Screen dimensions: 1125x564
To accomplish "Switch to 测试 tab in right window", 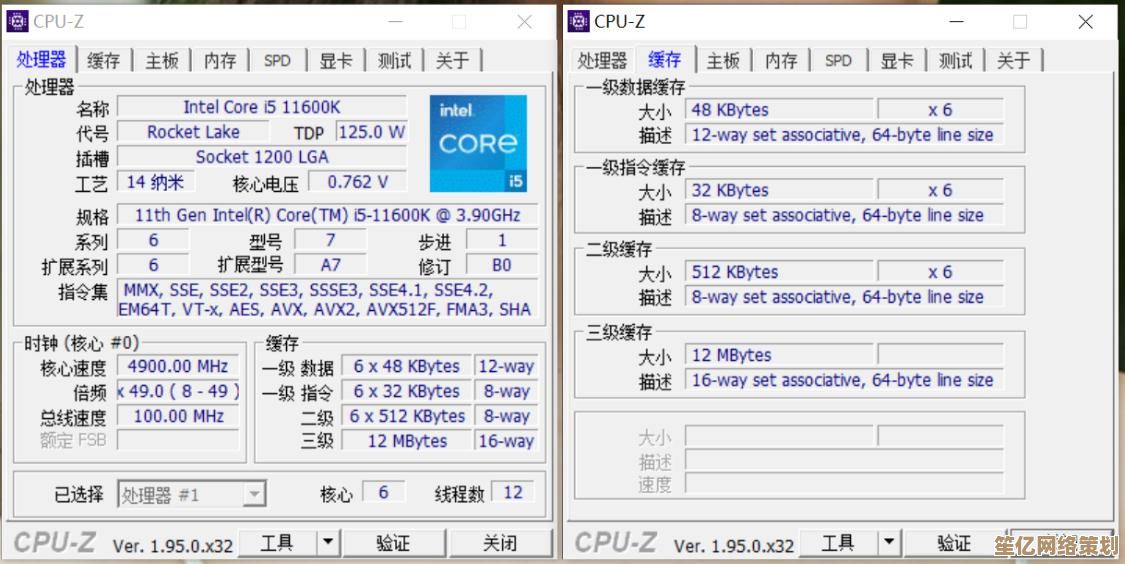I will tap(955, 60).
